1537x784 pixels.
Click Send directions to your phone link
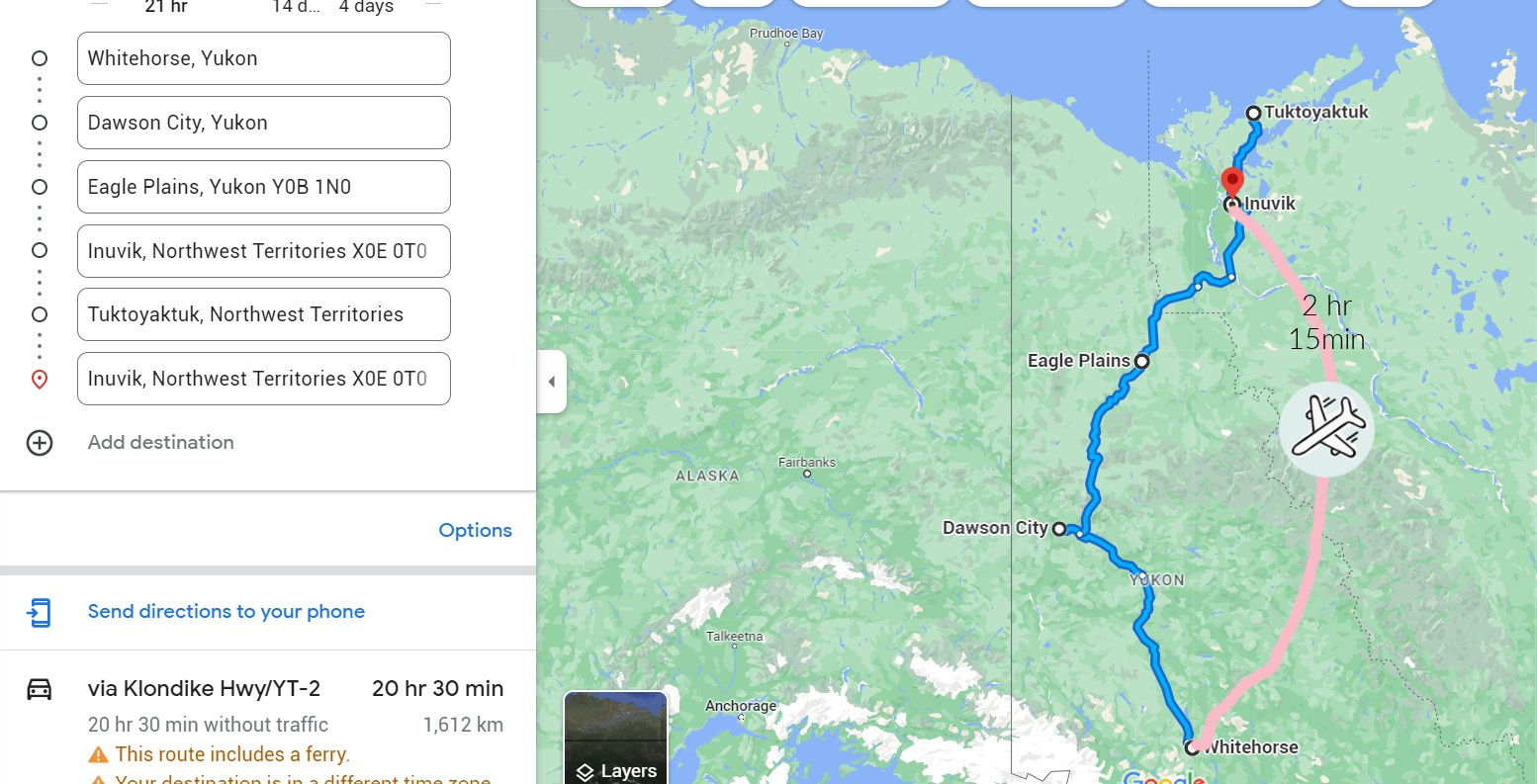click(x=226, y=612)
